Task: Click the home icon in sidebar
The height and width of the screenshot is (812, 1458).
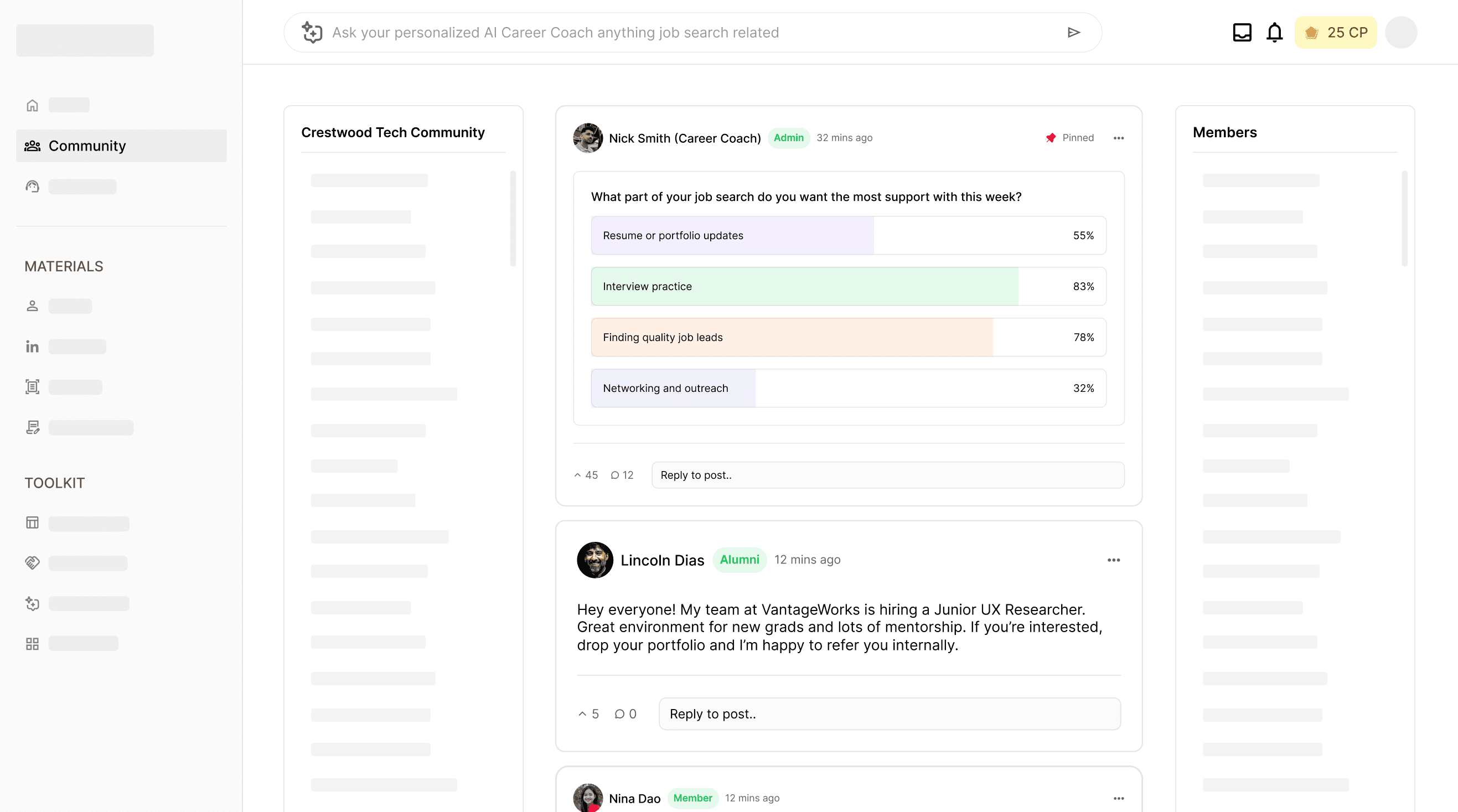Action: pyautogui.click(x=32, y=105)
